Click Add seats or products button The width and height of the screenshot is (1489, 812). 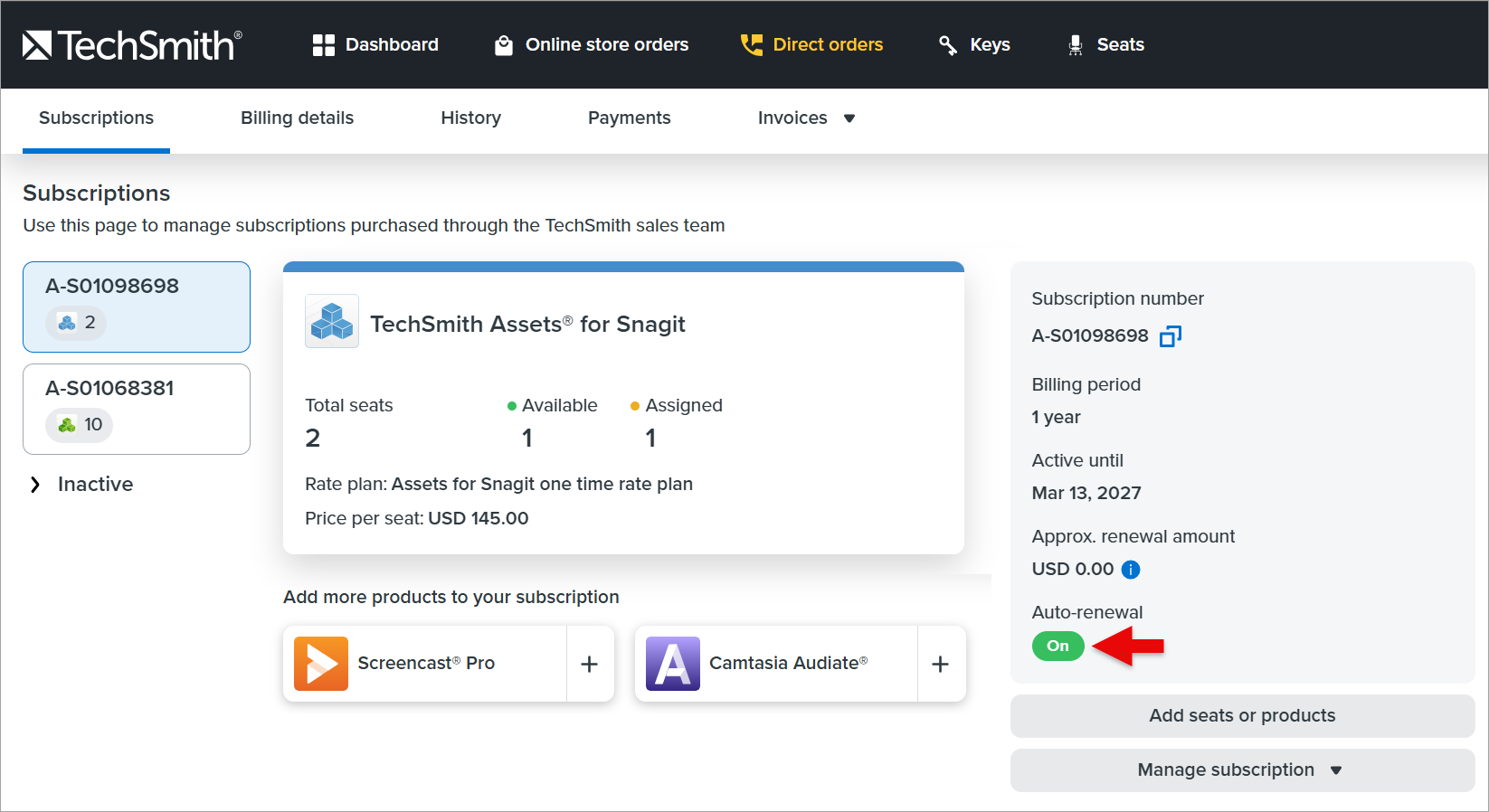tap(1241, 716)
